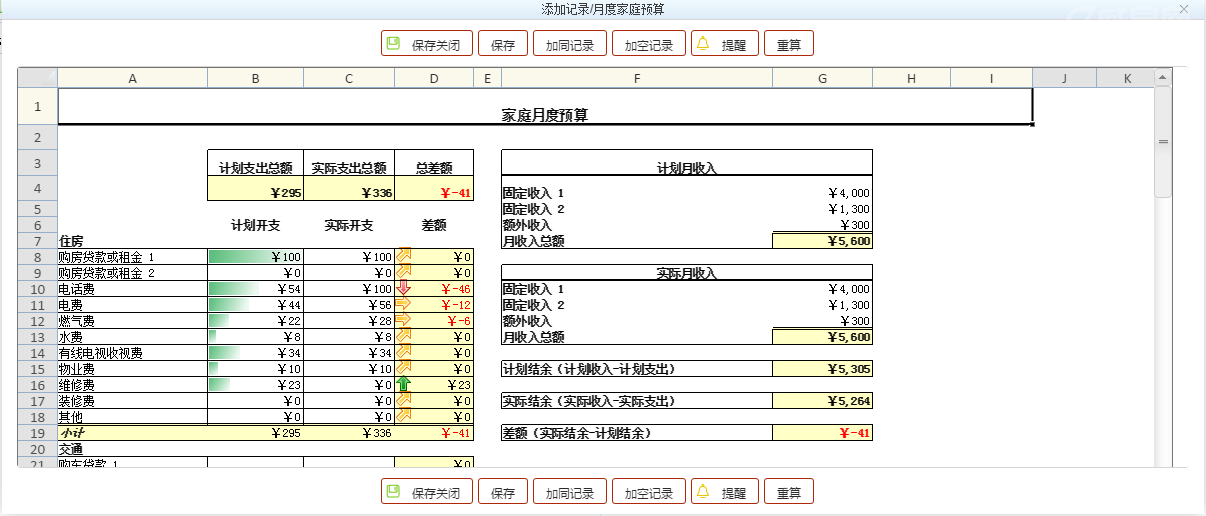
Task: Click the green save icon in top 保存关闭 button
Action: 394,44
